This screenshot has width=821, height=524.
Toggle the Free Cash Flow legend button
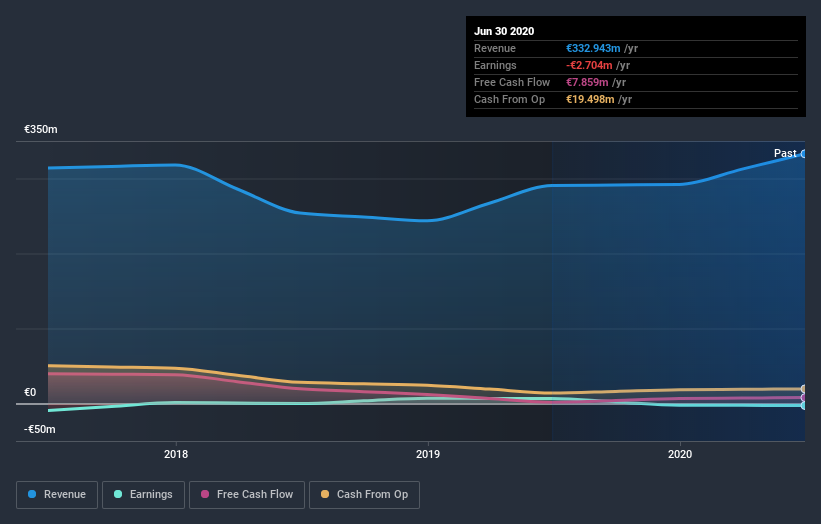click(247, 495)
